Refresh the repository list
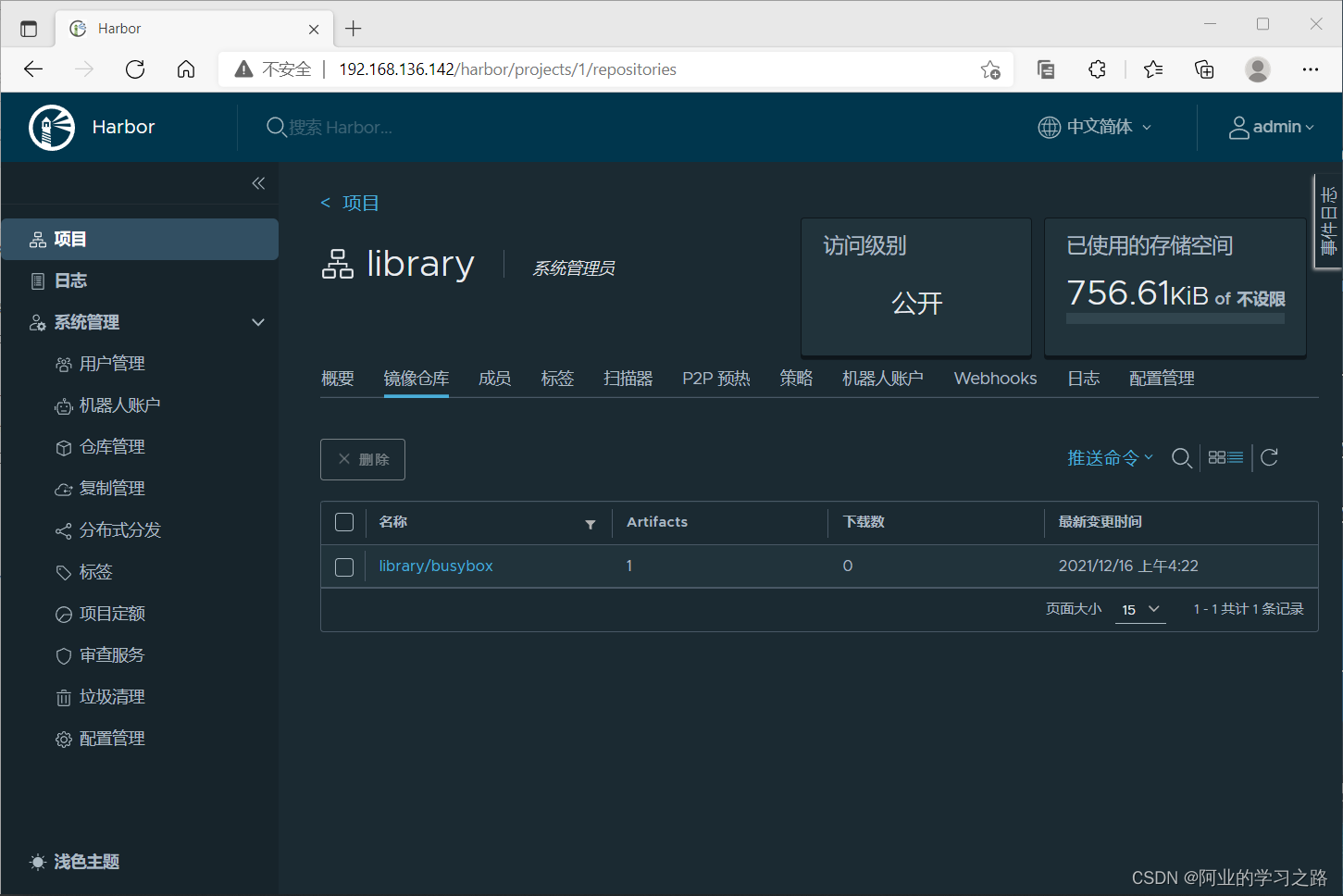Viewport: 1343px width, 896px height. [1270, 457]
